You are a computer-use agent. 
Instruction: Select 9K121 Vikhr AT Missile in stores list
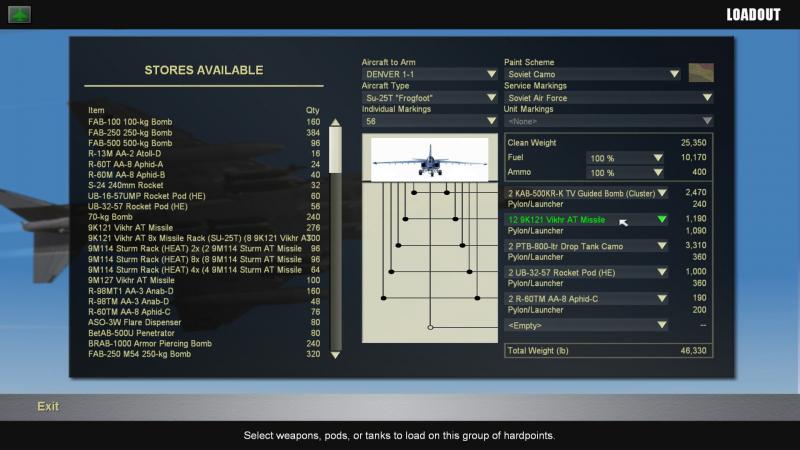pos(204,228)
